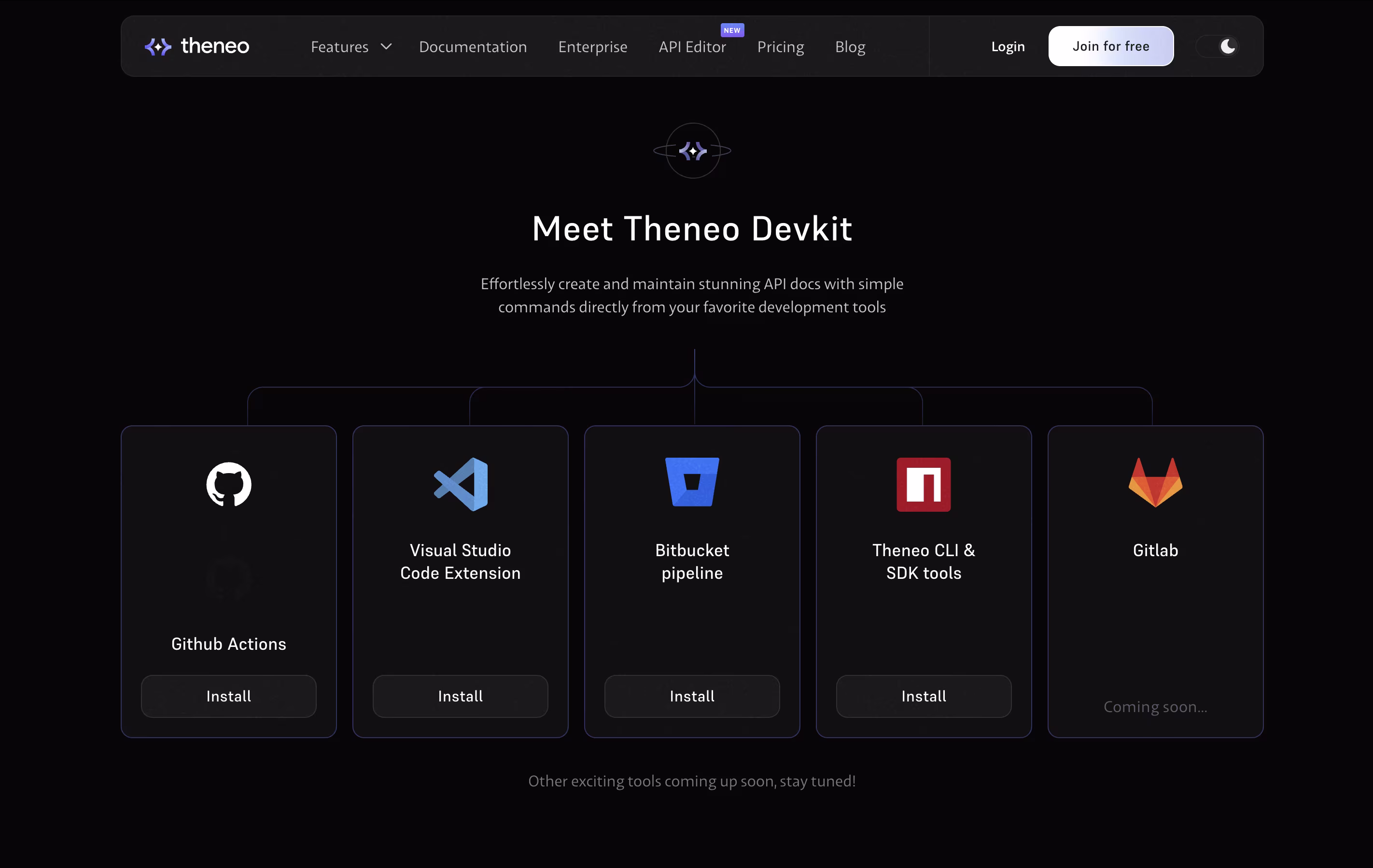The height and width of the screenshot is (868, 1373).
Task: Click the Login link
Action: (1008, 47)
